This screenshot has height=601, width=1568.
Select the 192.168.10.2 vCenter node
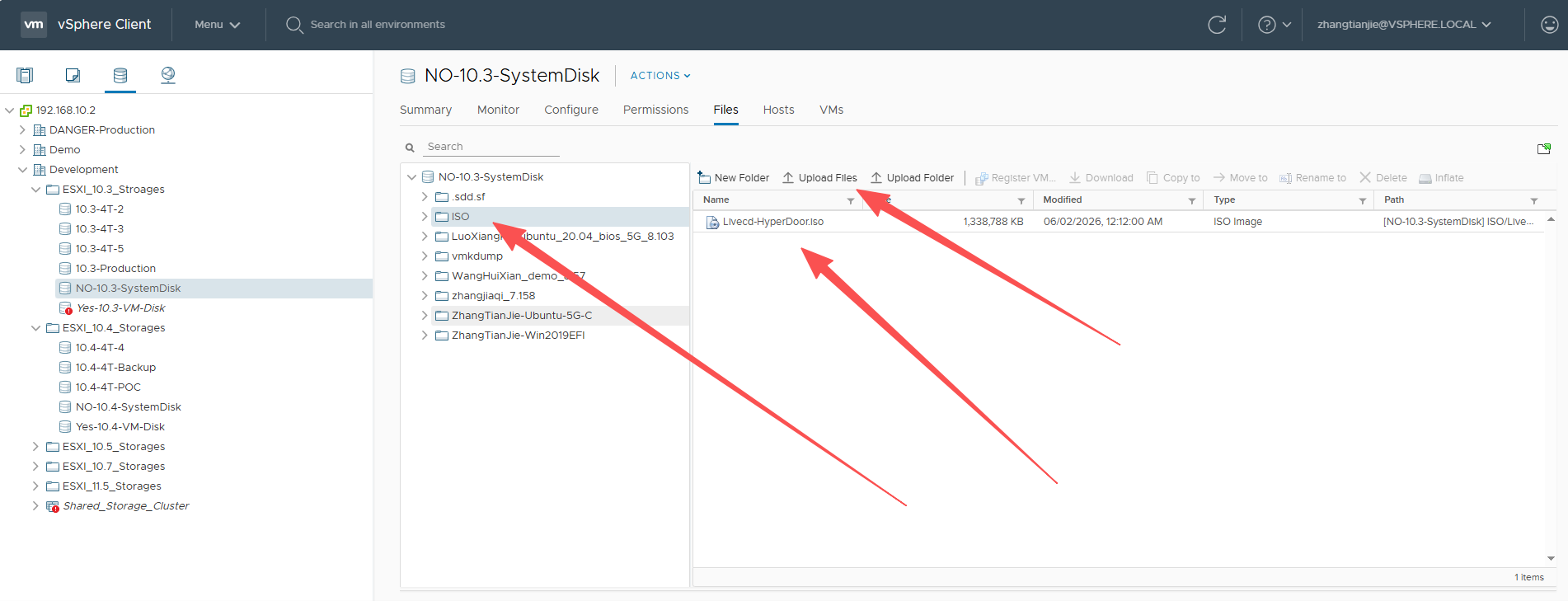[66, 110]
